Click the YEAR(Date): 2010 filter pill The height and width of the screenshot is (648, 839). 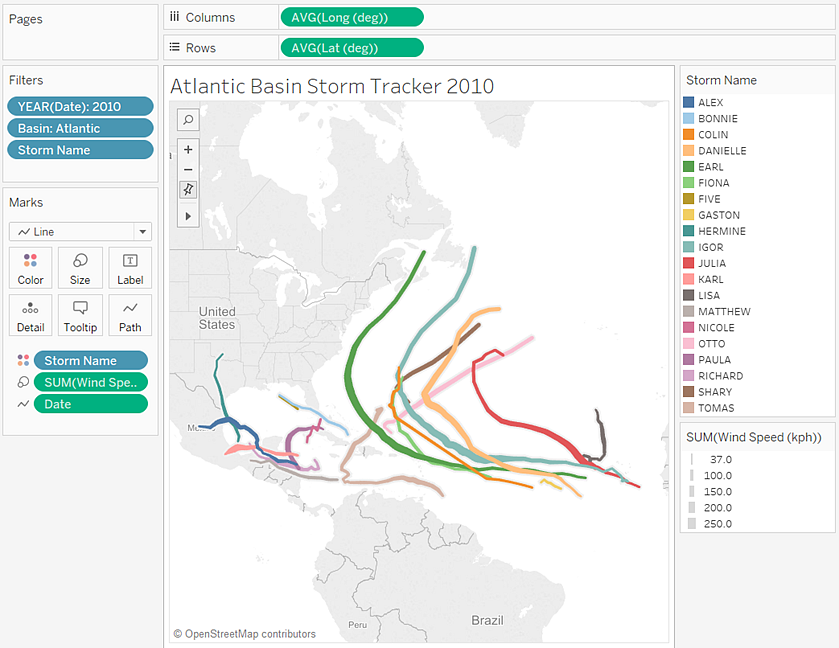[80, 106]
